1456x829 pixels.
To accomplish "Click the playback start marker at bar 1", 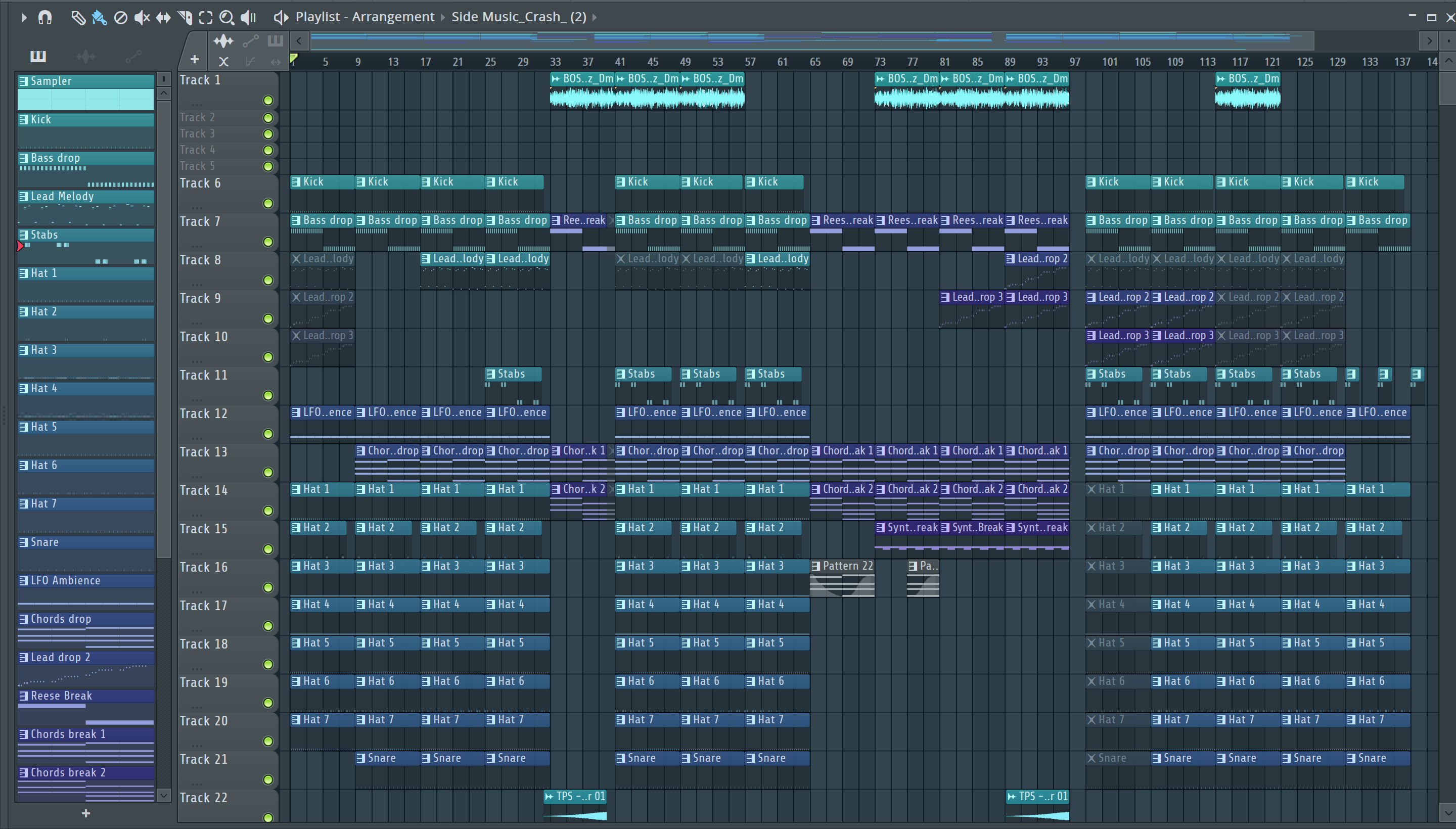I will pos(294,58).
